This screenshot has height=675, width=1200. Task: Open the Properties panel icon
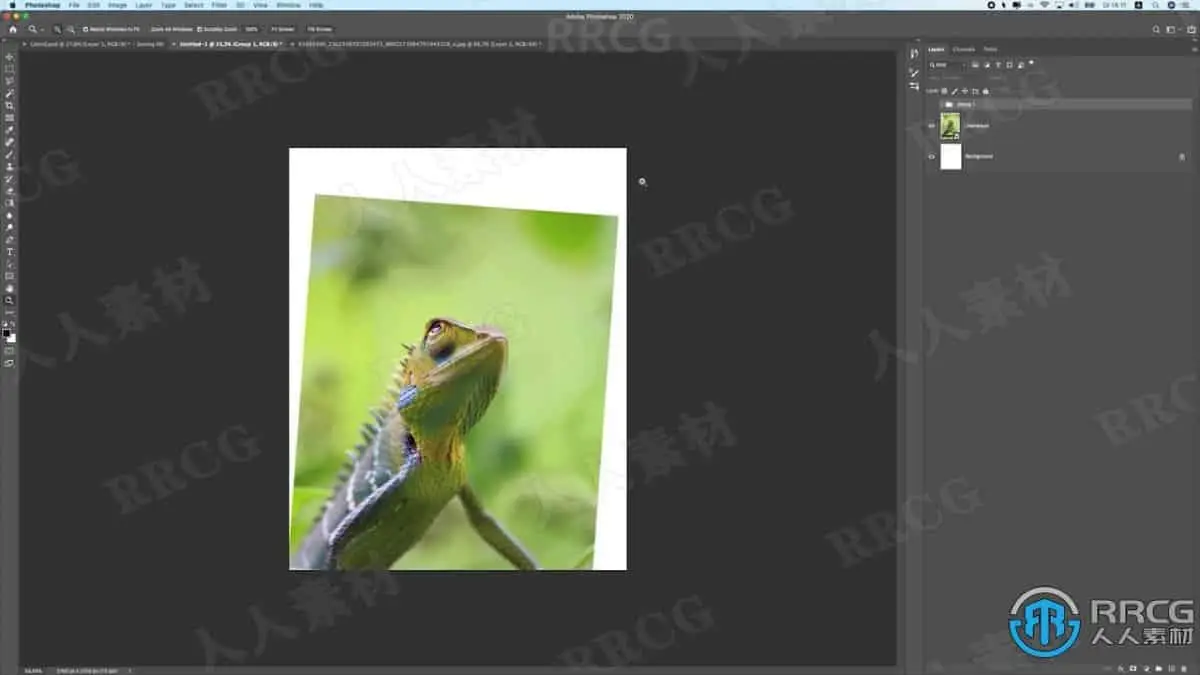click(x=914, y=86)
